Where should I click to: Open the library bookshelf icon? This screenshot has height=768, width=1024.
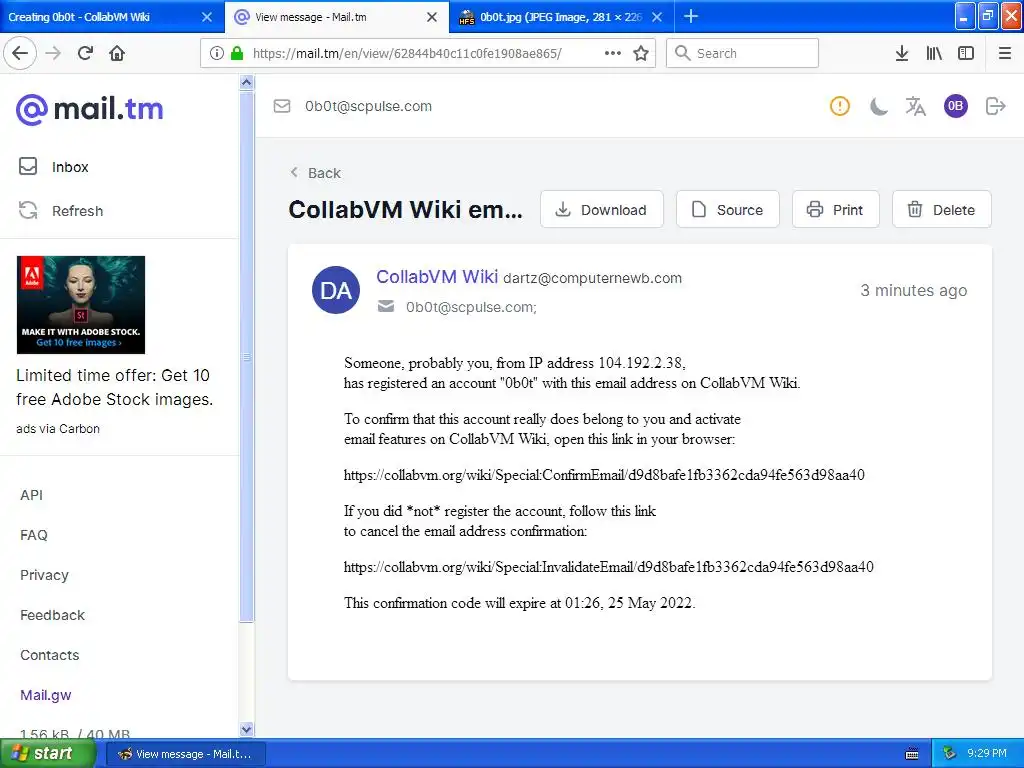click(934, 53)
